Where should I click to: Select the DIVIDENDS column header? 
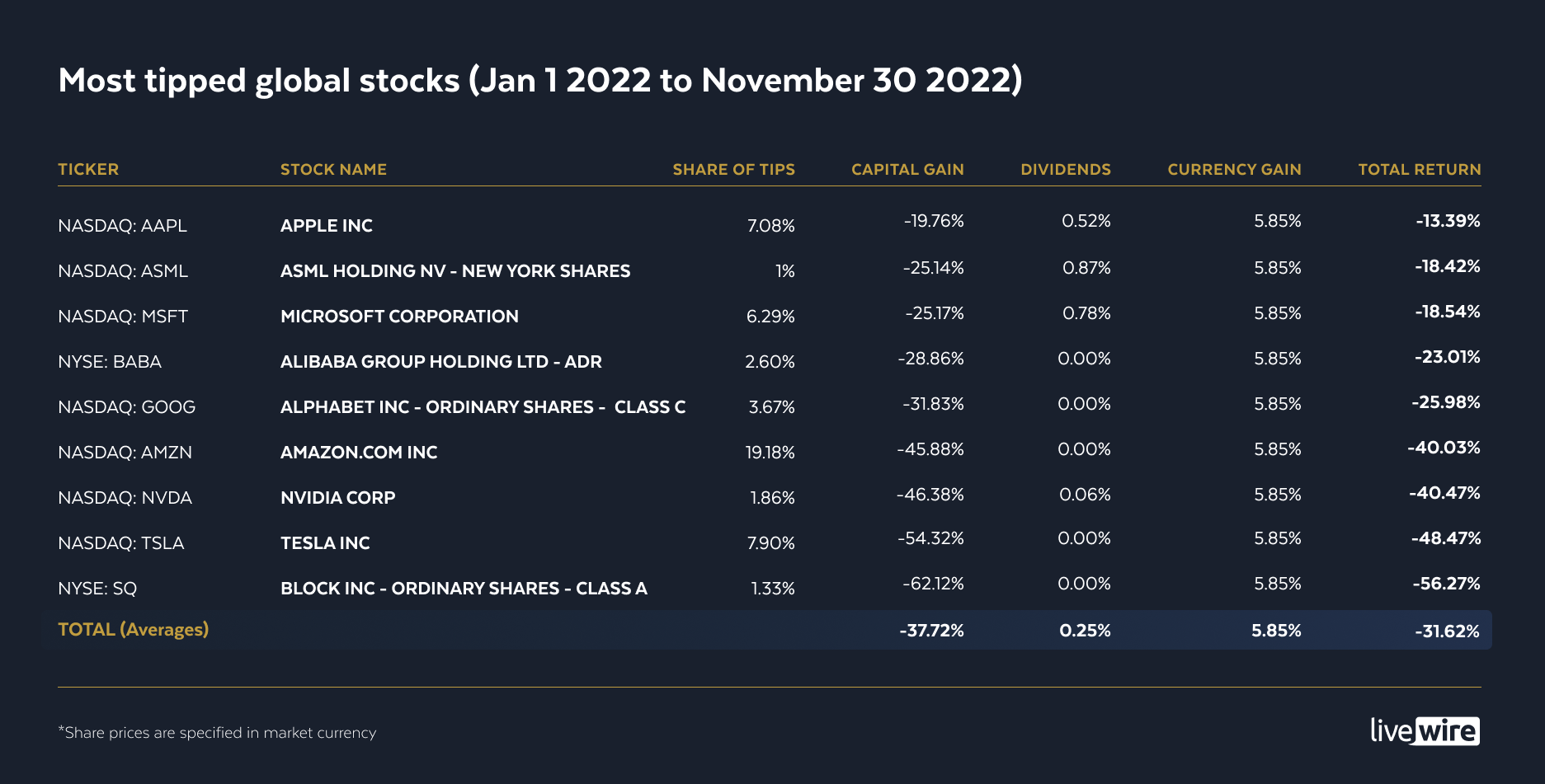[x=1066, y=169]
